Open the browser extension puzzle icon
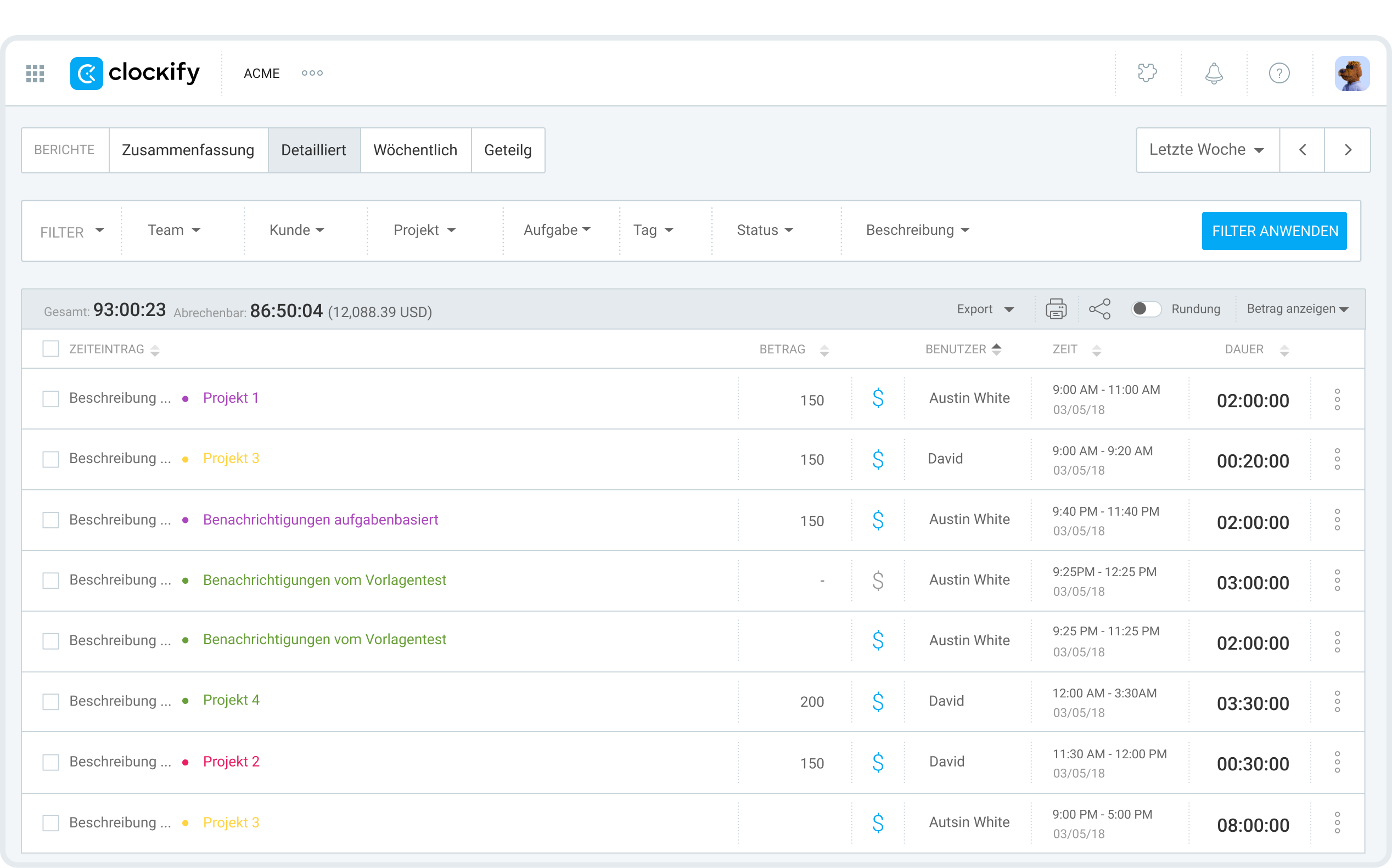The image size is (1392, 868). point(1147,73)
